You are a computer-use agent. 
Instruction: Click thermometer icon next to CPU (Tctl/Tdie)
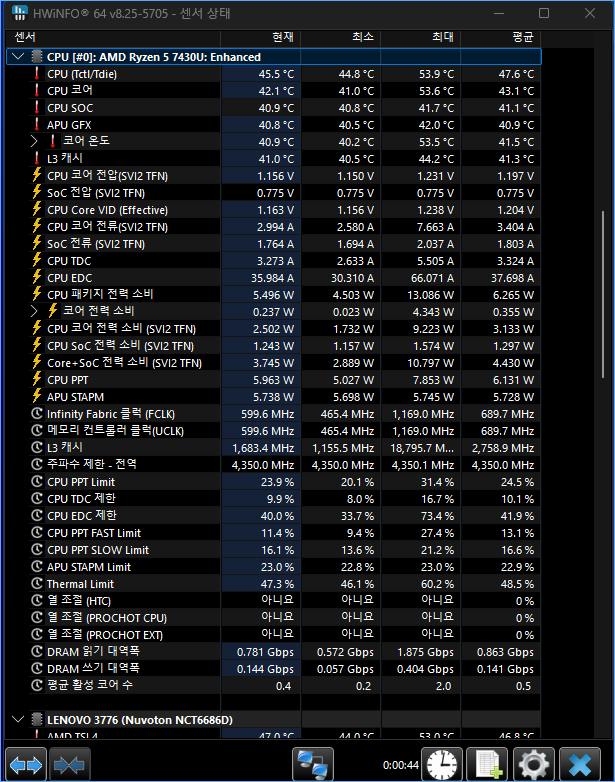[x=37, y=74]
